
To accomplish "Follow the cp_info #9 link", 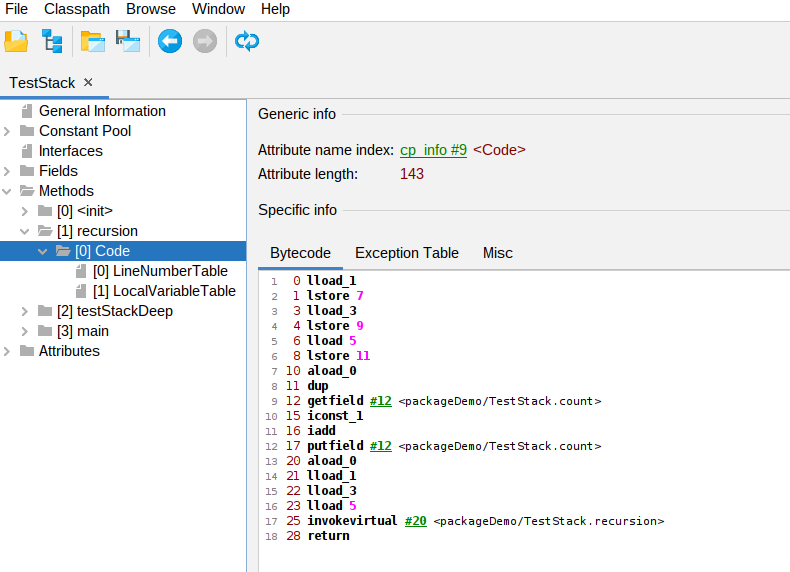I will [433, 150].
